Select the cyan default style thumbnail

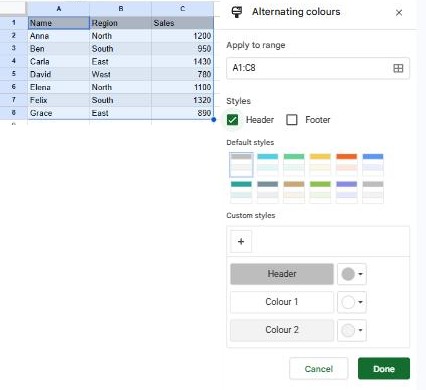point(267,165)
